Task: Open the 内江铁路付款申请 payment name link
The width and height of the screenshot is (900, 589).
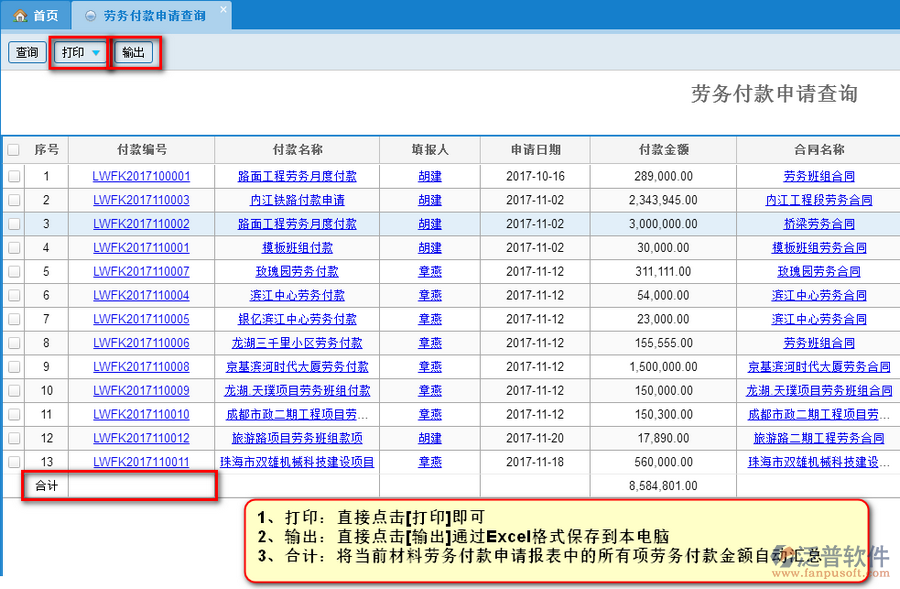Action: [297, 200]
